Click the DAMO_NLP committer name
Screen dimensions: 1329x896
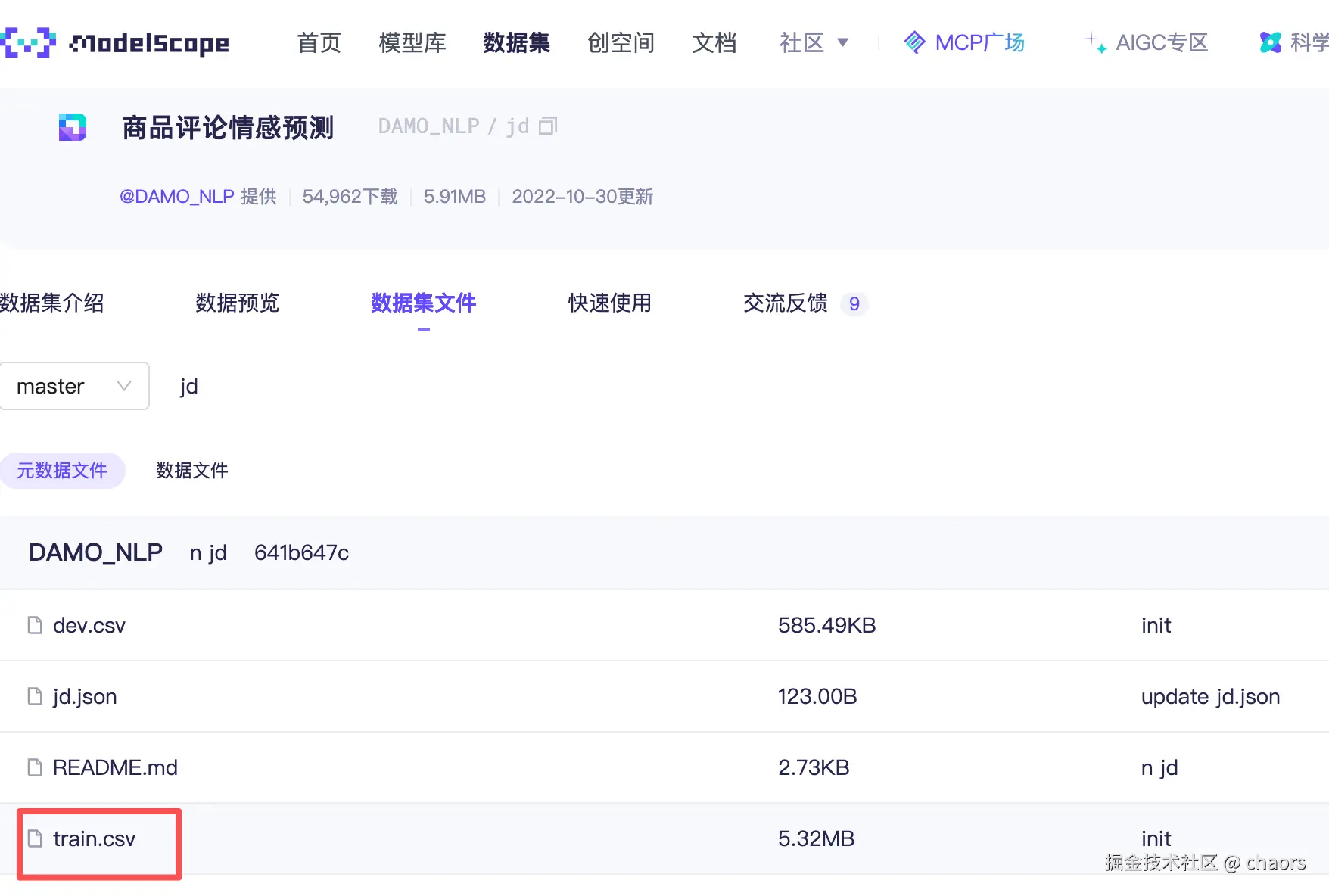tap(95, 552)
